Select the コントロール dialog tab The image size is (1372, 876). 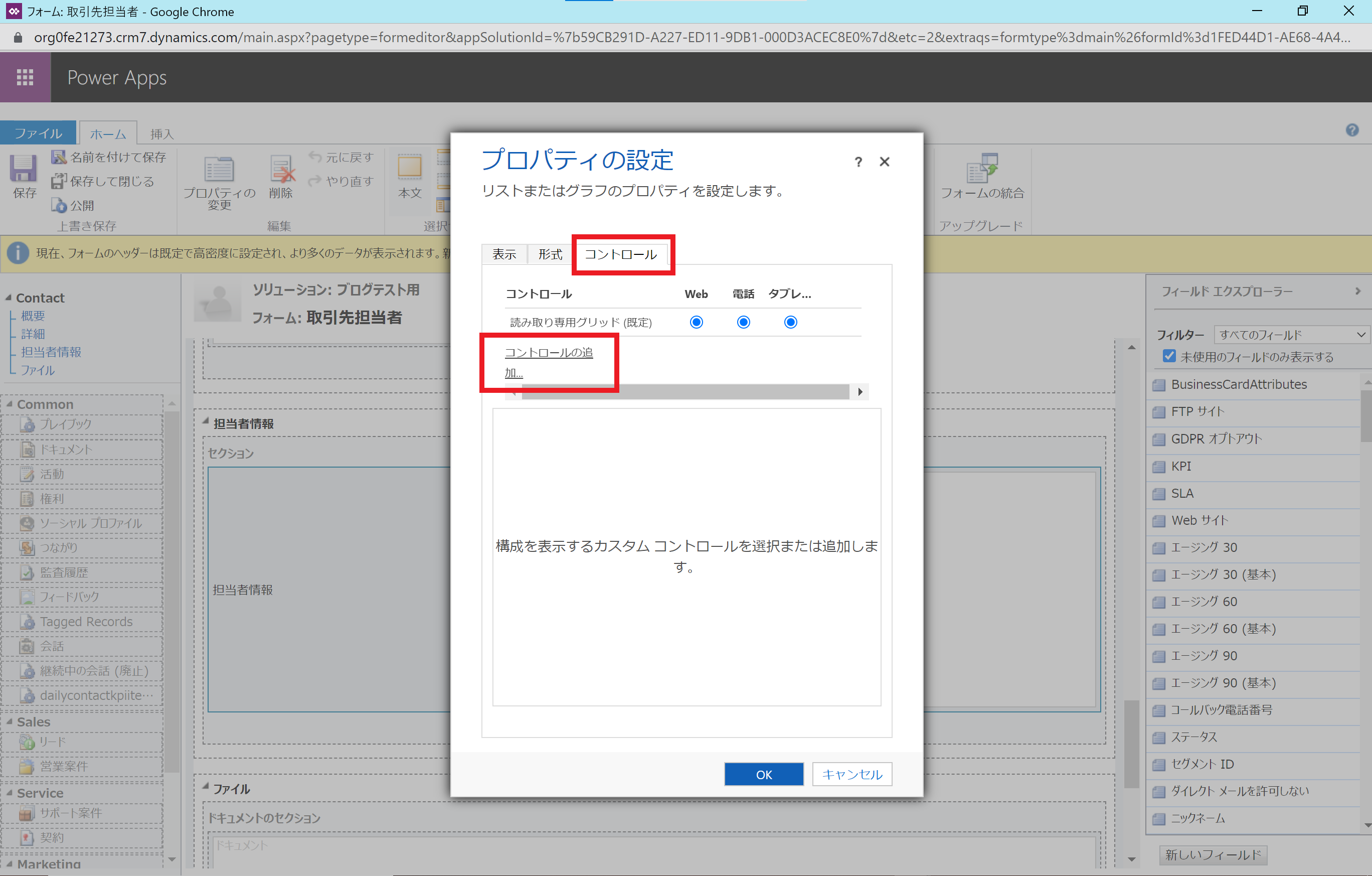621,254
